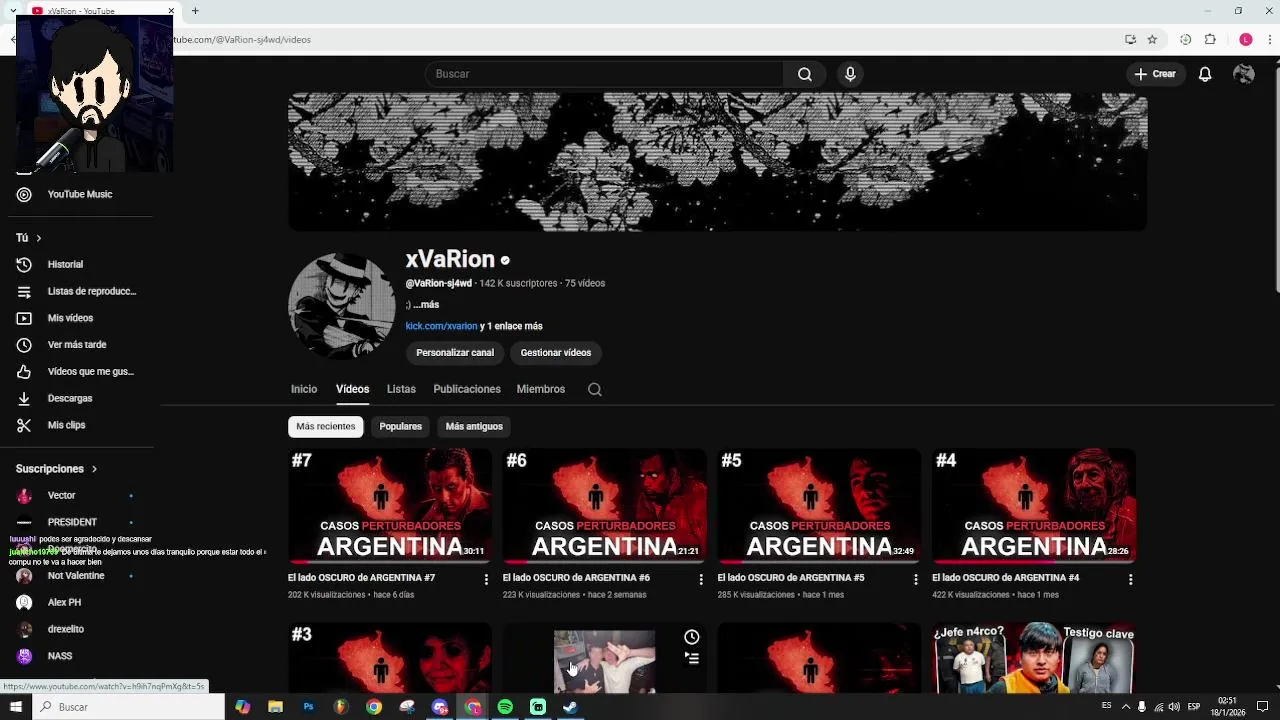Open the notifications bell
1280x720 pixels.
coord(1205,74)
